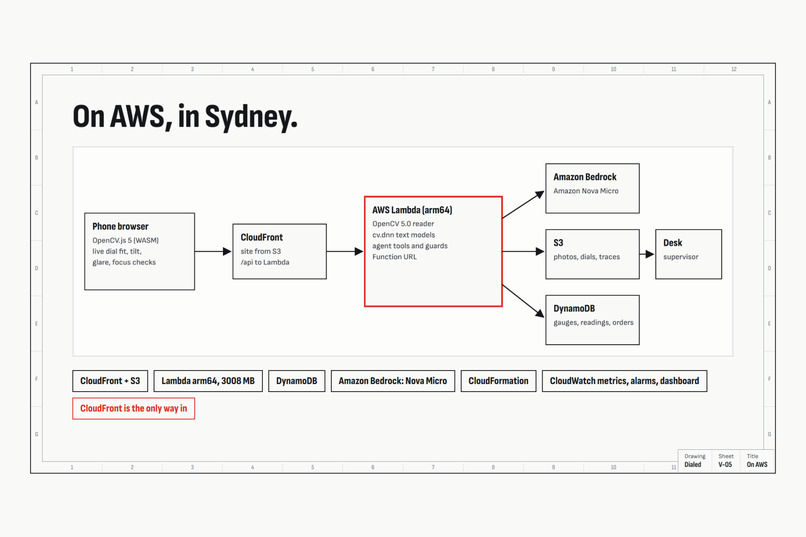Click the 'gauges, readings, orders' text
The image size is (806, 537).
tap(593, 322)
